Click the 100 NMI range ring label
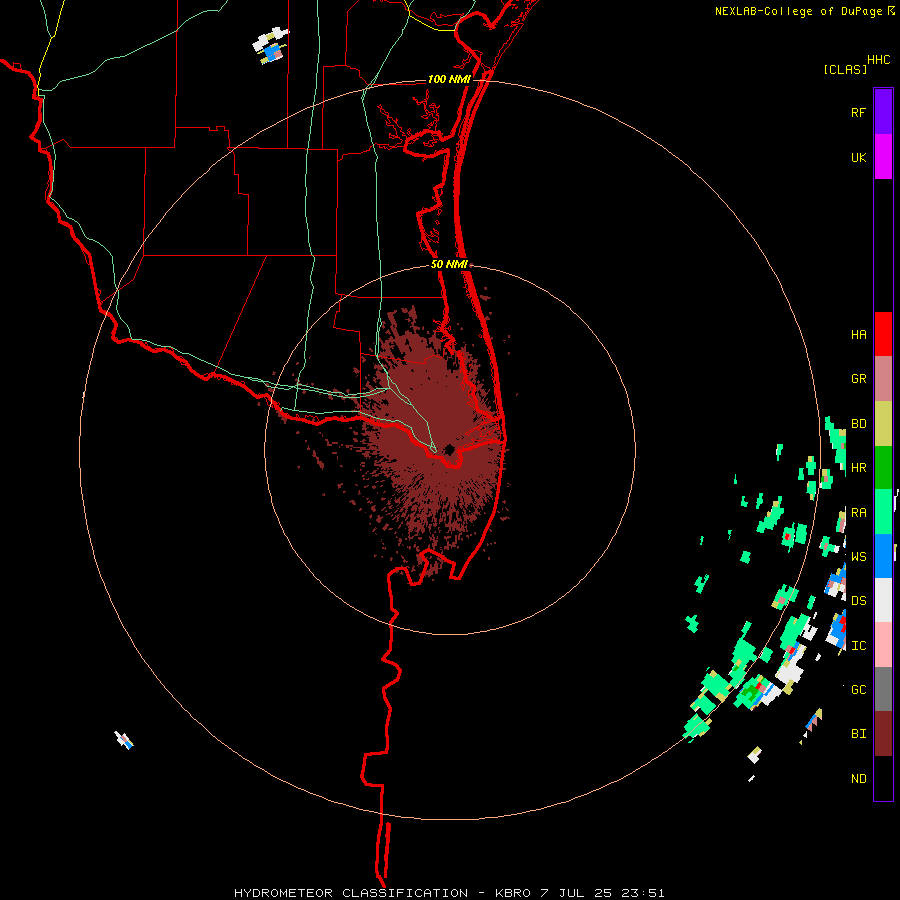The image size is (900, 900). point(449,79)
